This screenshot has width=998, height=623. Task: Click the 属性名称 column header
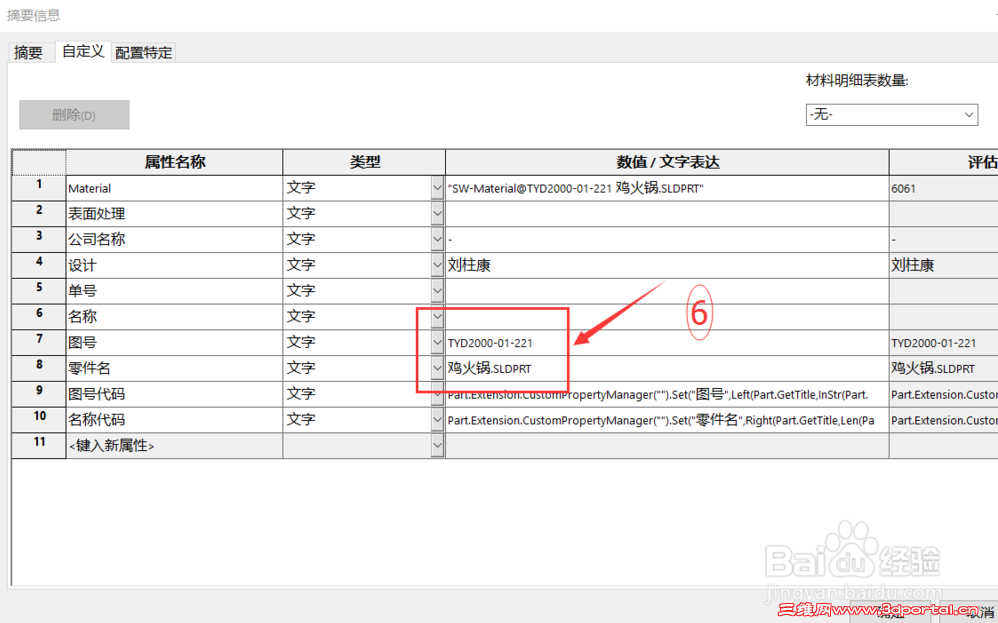[174, 162]
